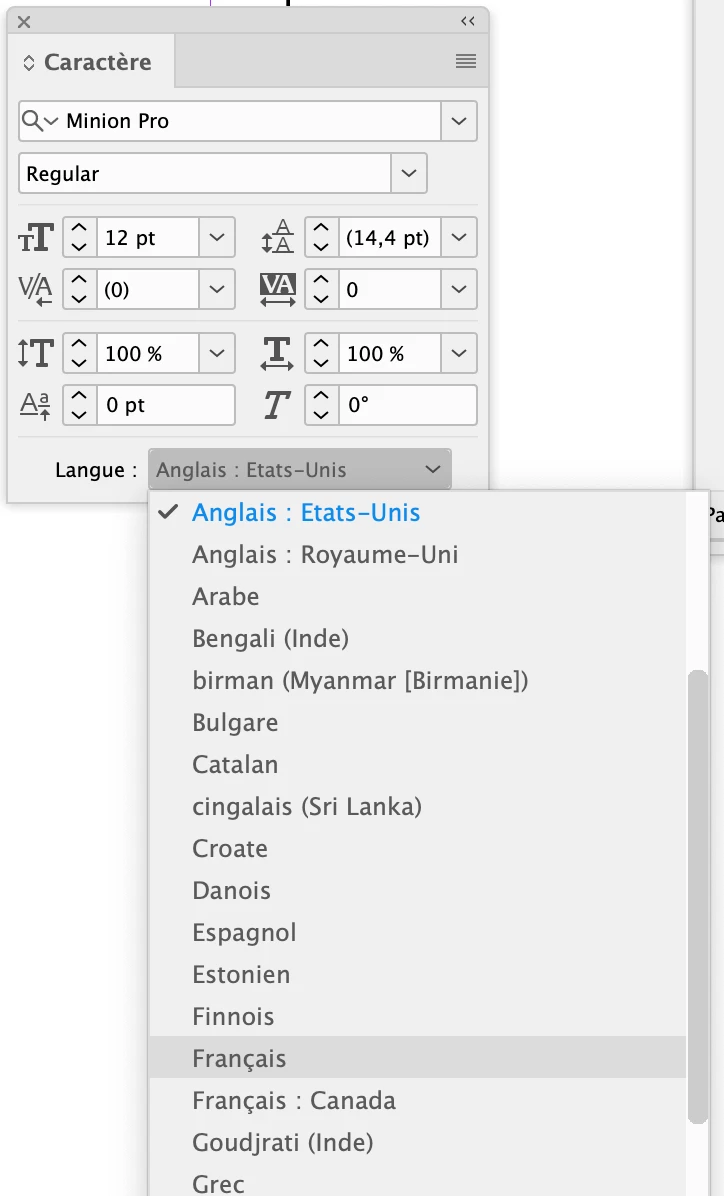Open the leading 14,4 pt dropdown
This screenshot has height=1196, width=724.
pyautogui.click(x=459, y=237)
